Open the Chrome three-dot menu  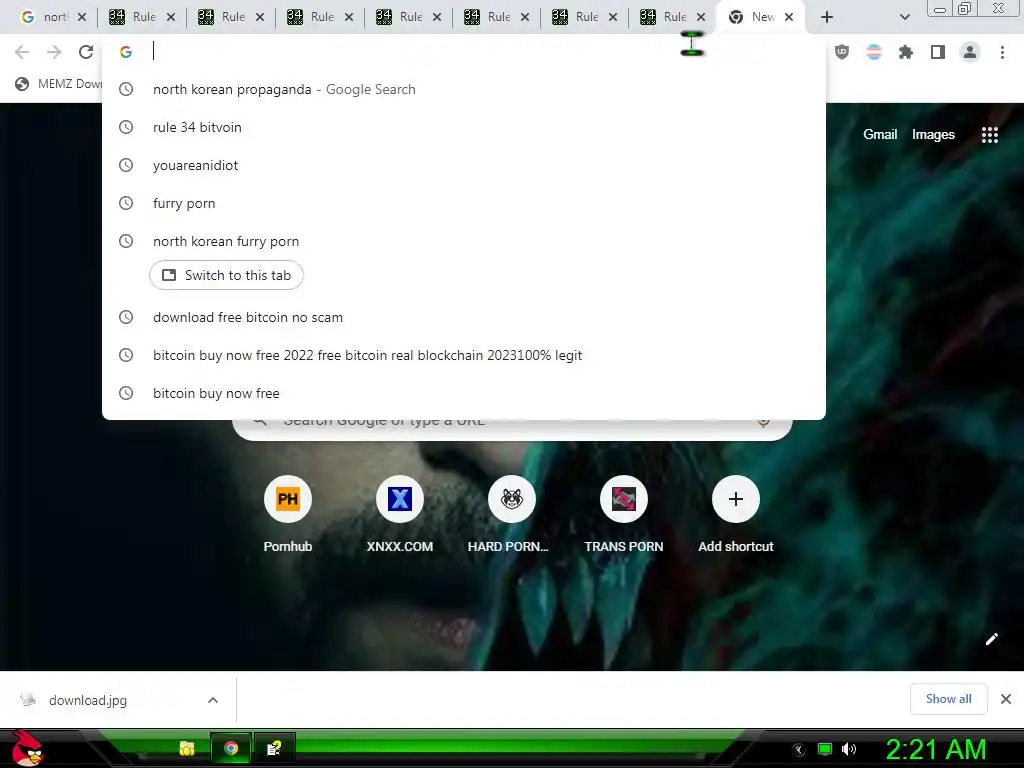(1002, 52)
